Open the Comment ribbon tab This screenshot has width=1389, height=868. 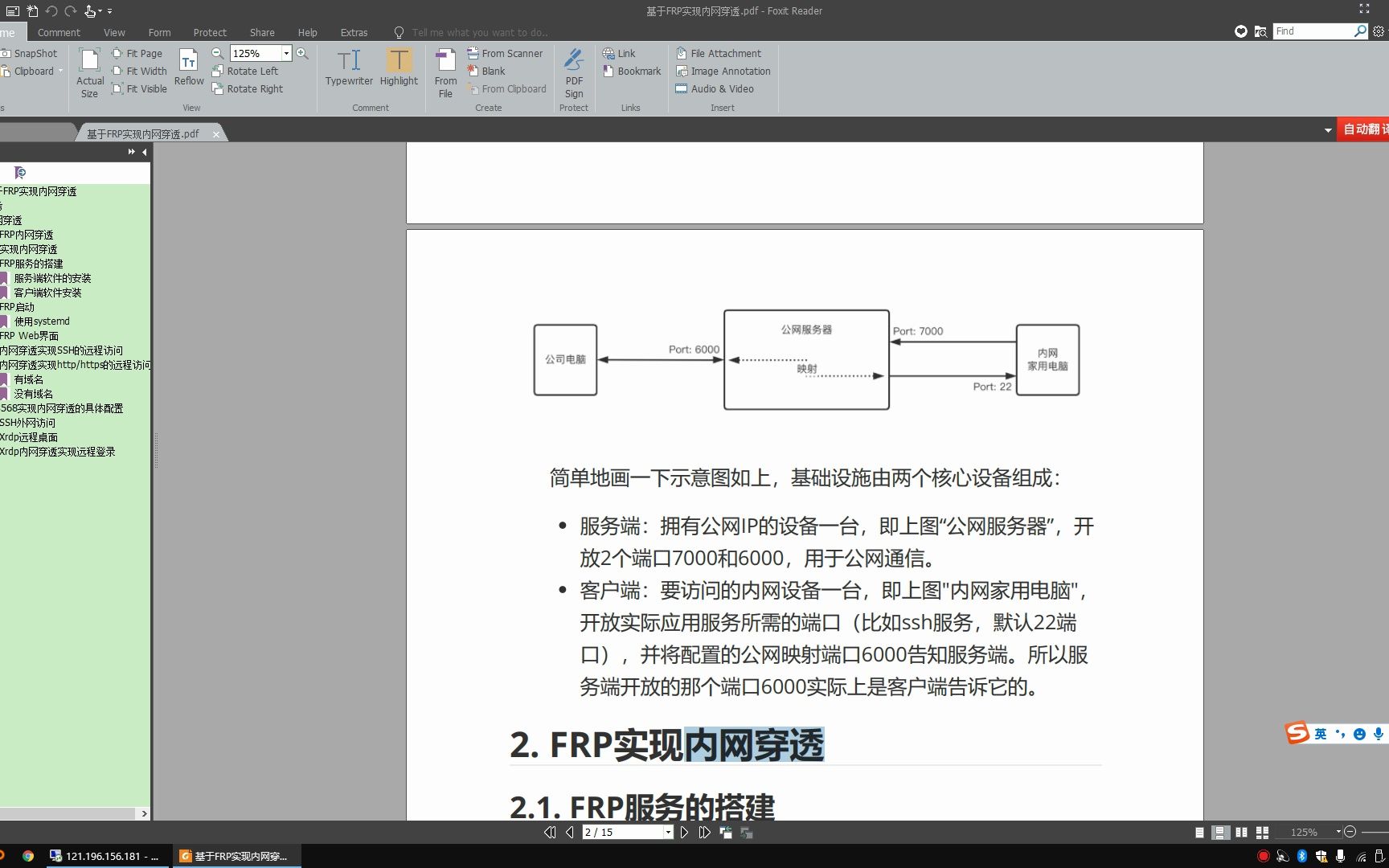point(59,32)
